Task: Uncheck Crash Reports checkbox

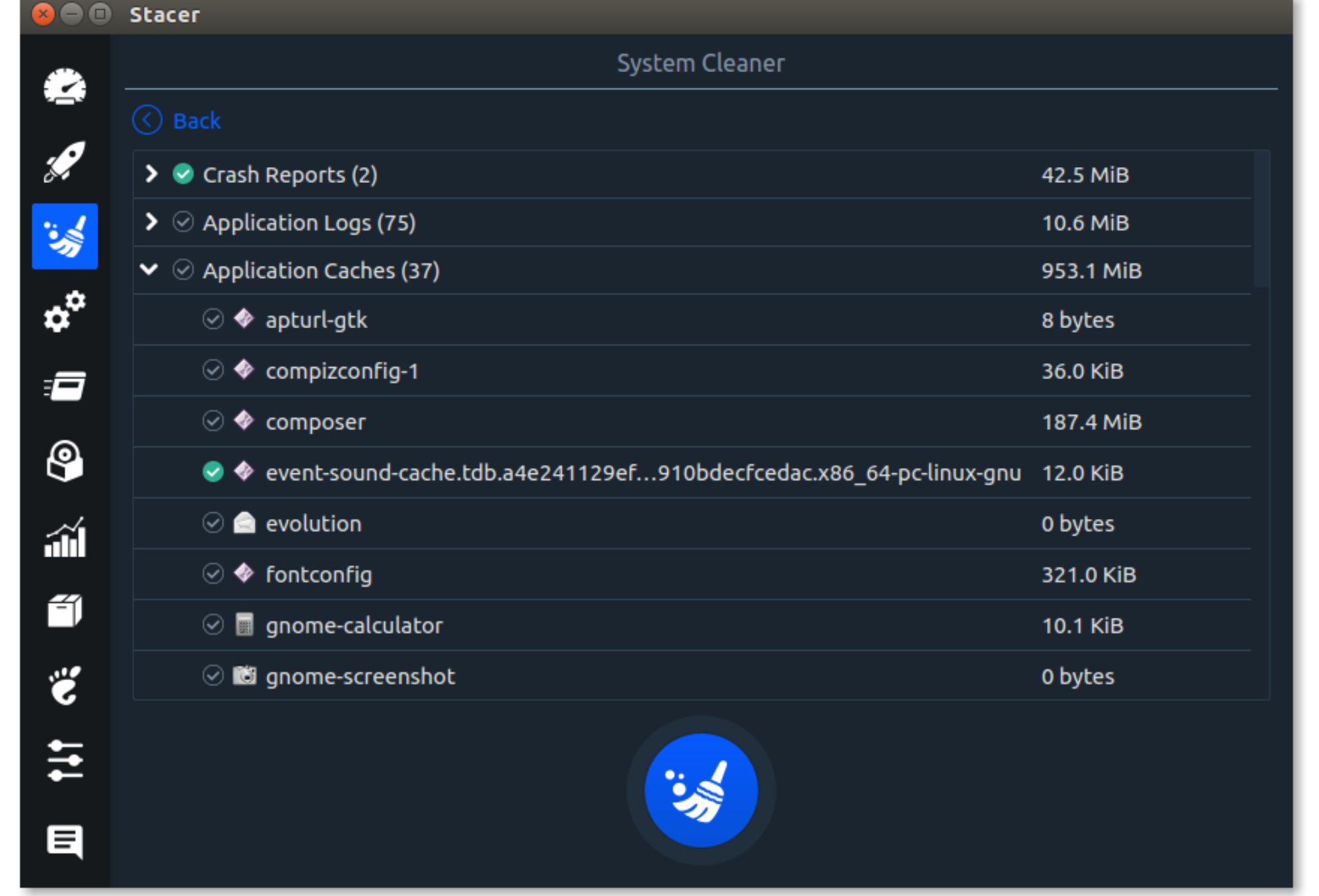Action: pyautogui.click(x=183, y=174)
